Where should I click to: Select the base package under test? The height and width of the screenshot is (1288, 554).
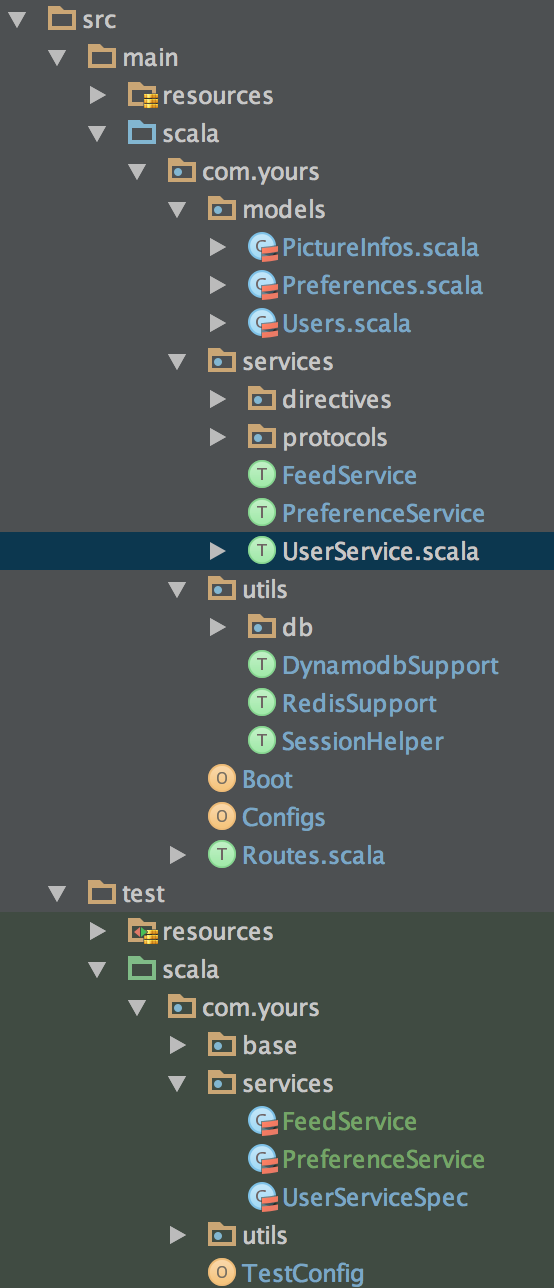pos(269,1045)
